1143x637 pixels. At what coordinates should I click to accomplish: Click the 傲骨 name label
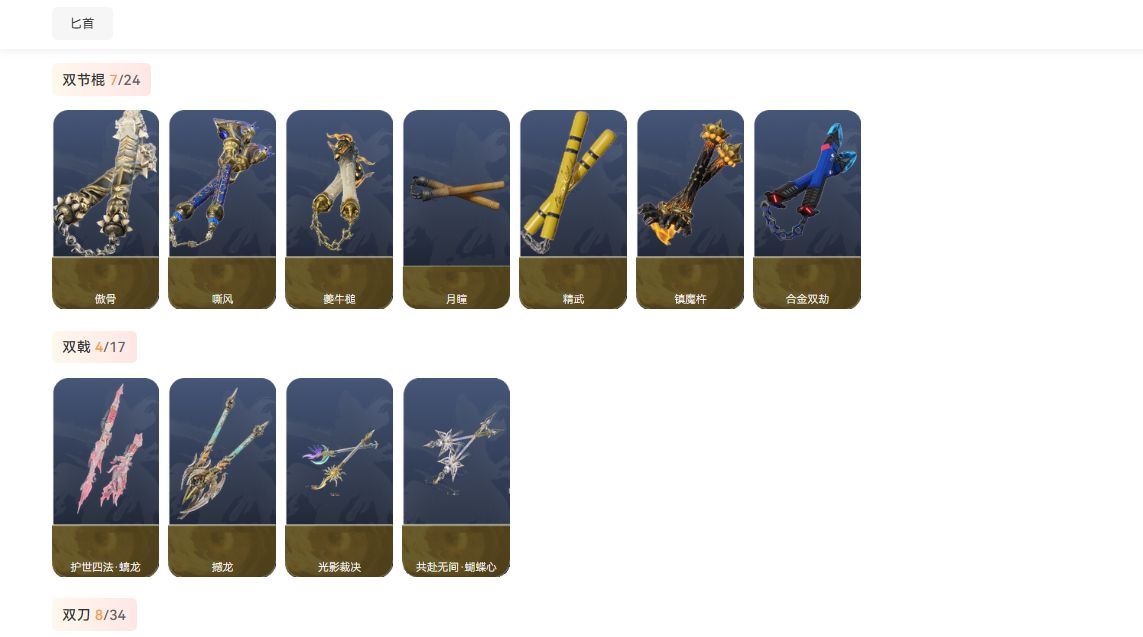tap(106, 299)
